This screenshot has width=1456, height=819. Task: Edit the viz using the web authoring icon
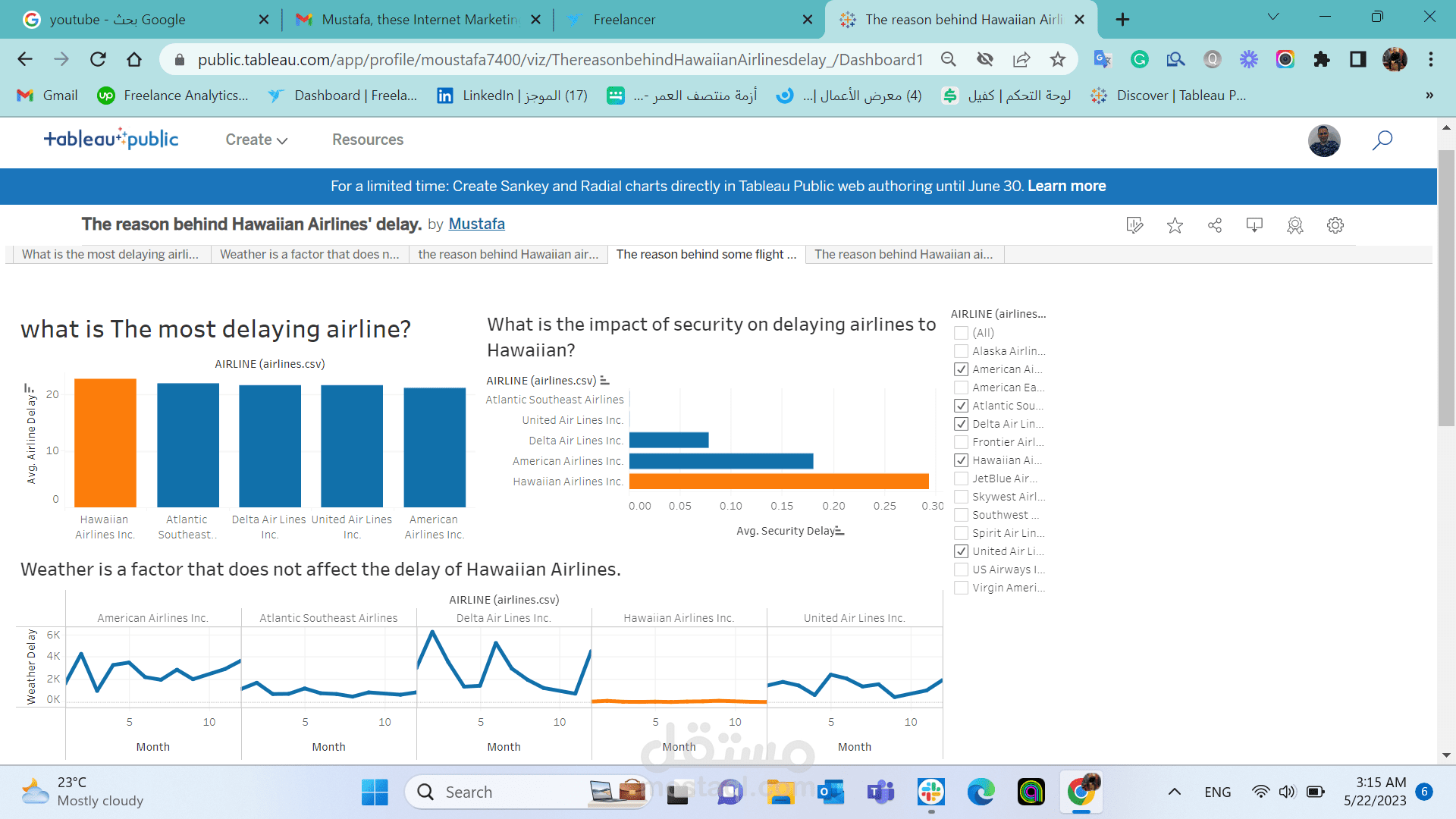pyautogui.click(x=1134, y=225)
